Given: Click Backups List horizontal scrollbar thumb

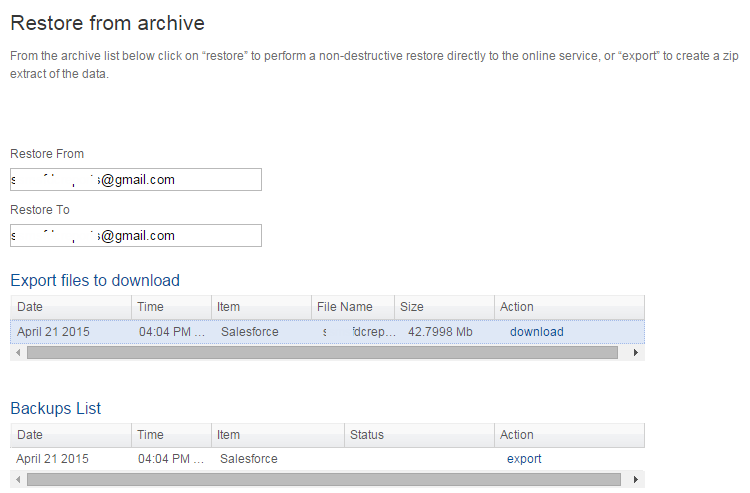Looking at the screenshot, I should click(x=322, y=480).
